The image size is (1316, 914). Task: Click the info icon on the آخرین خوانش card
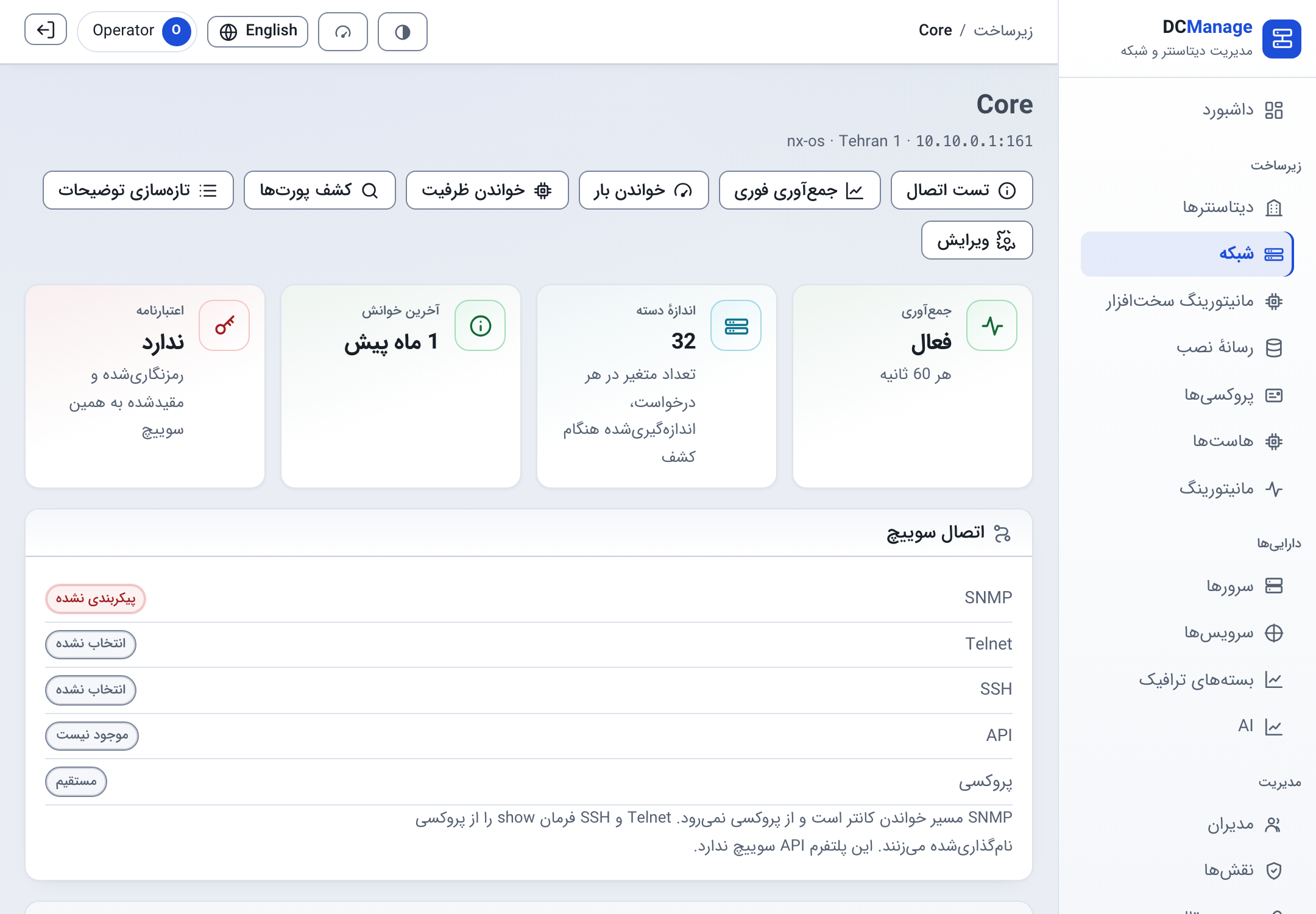(x=480, y=325)
